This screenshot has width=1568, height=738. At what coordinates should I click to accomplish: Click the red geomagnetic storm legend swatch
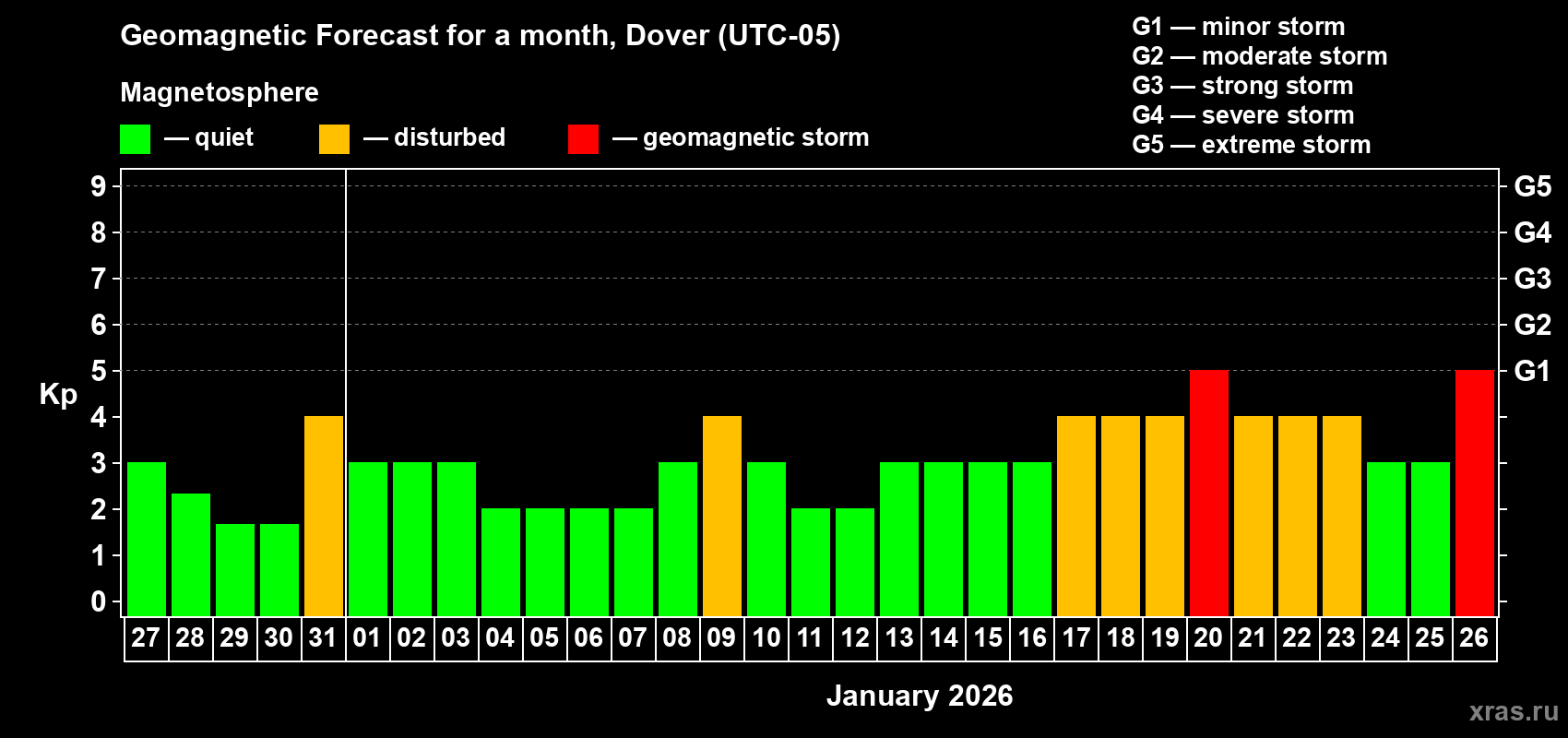(x=583, y=139)
